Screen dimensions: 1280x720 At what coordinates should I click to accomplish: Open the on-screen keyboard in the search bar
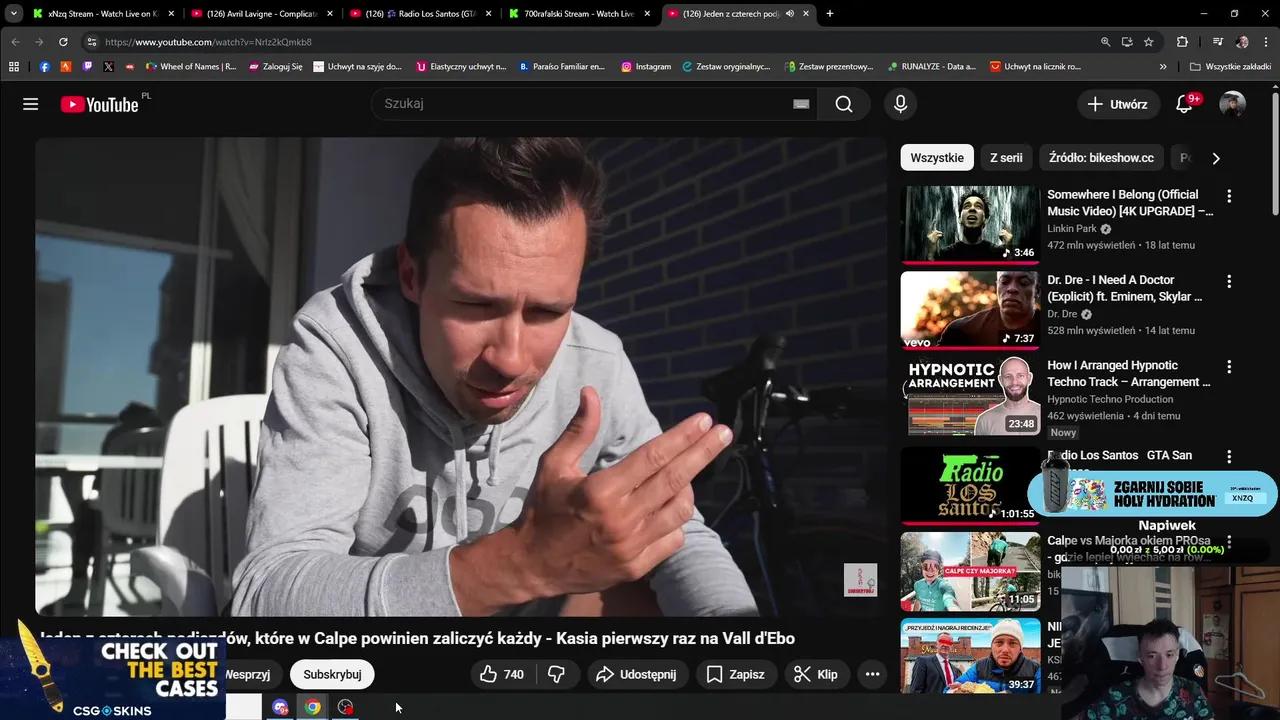(x=800, y=104)
